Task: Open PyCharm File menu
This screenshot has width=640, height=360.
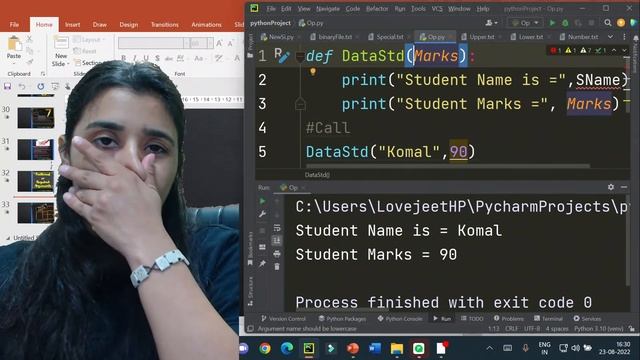Action: pos(271,9)
